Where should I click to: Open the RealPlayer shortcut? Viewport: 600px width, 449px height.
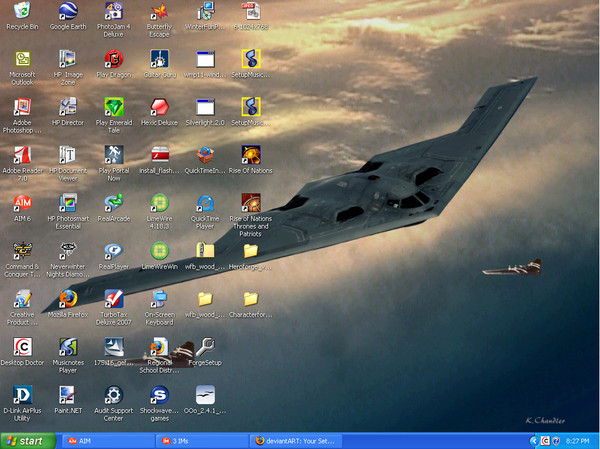point(114,251)
